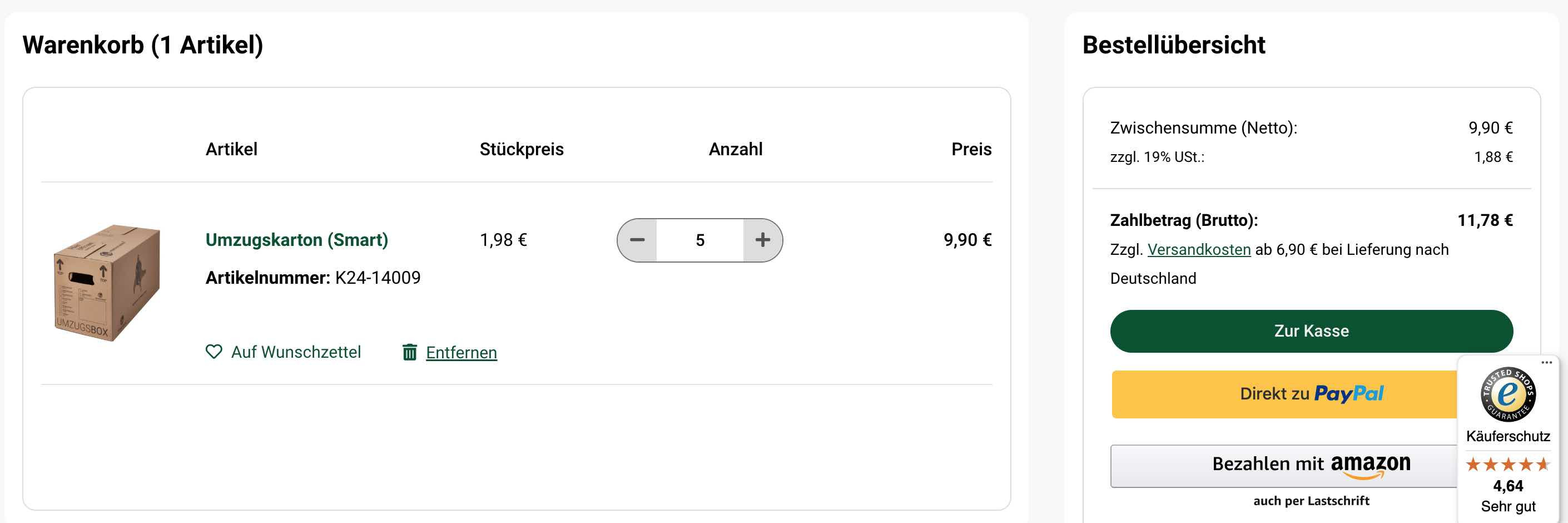Decrease quantity with the minus button

coord(637,240)
